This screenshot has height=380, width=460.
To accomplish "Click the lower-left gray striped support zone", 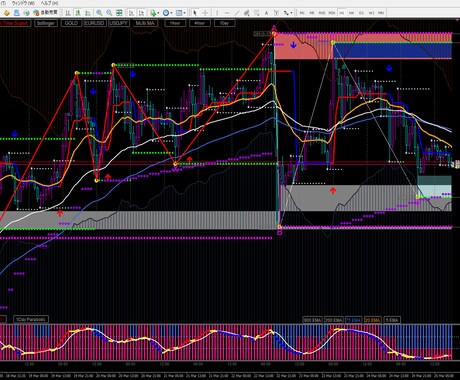I will [138, 220].
